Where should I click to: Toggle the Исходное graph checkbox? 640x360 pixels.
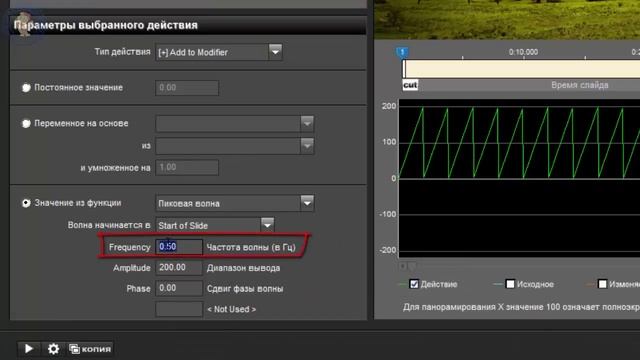pos(510,284)
